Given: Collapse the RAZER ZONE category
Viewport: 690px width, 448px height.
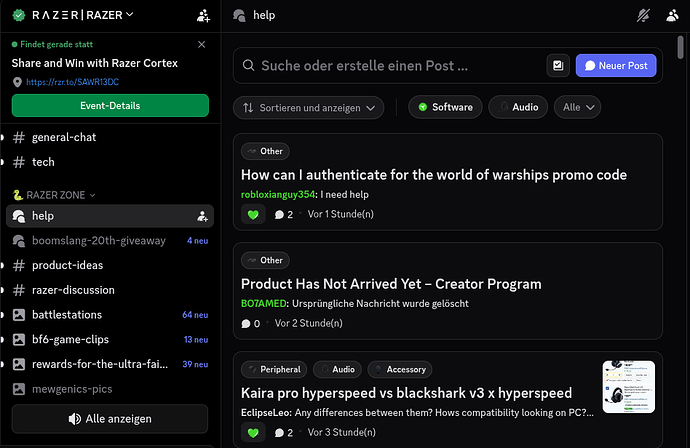Looking at the screenshot, I should click(55, 195).
